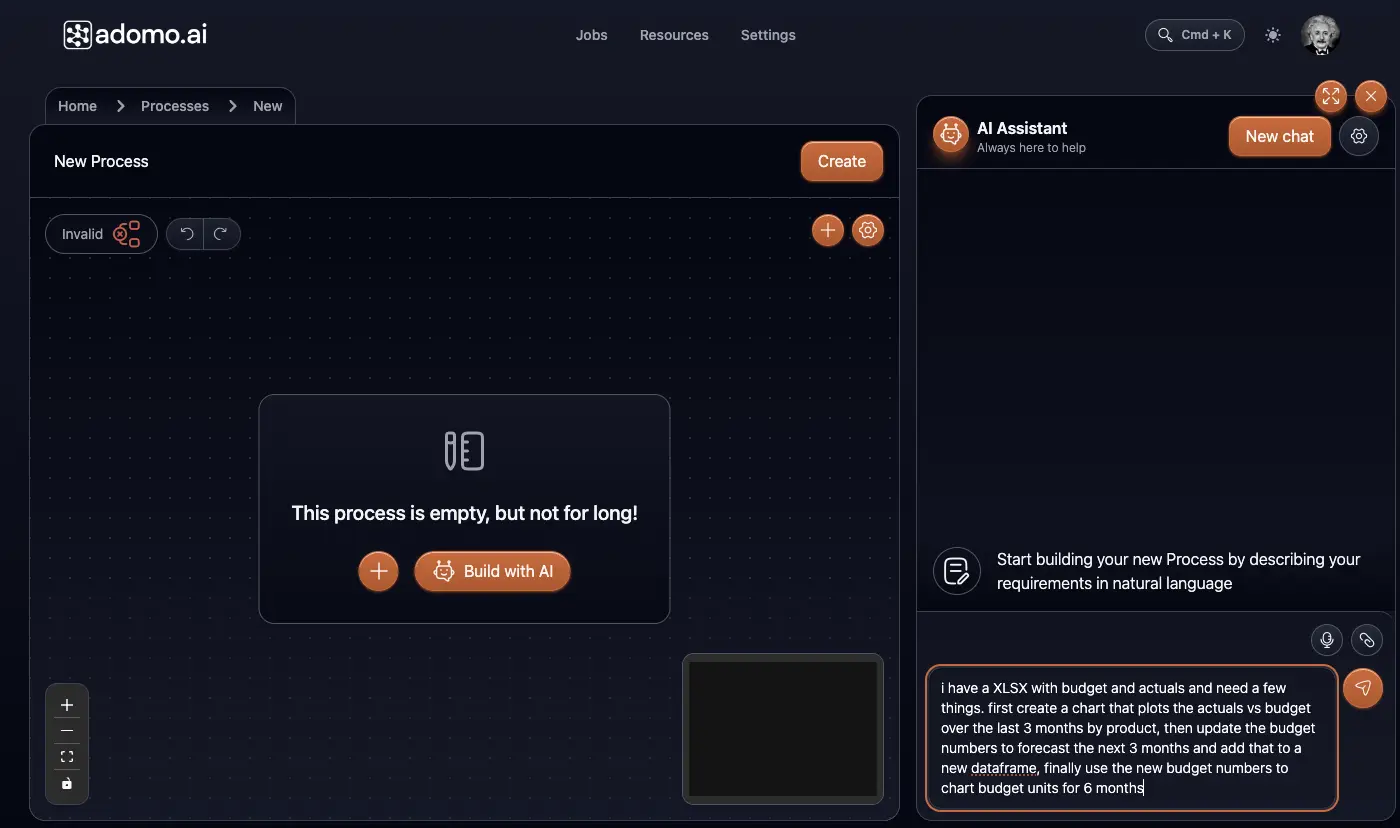Switch to light mode
This screenshot has height=828, width=1400.
(x=1272, y=35)
